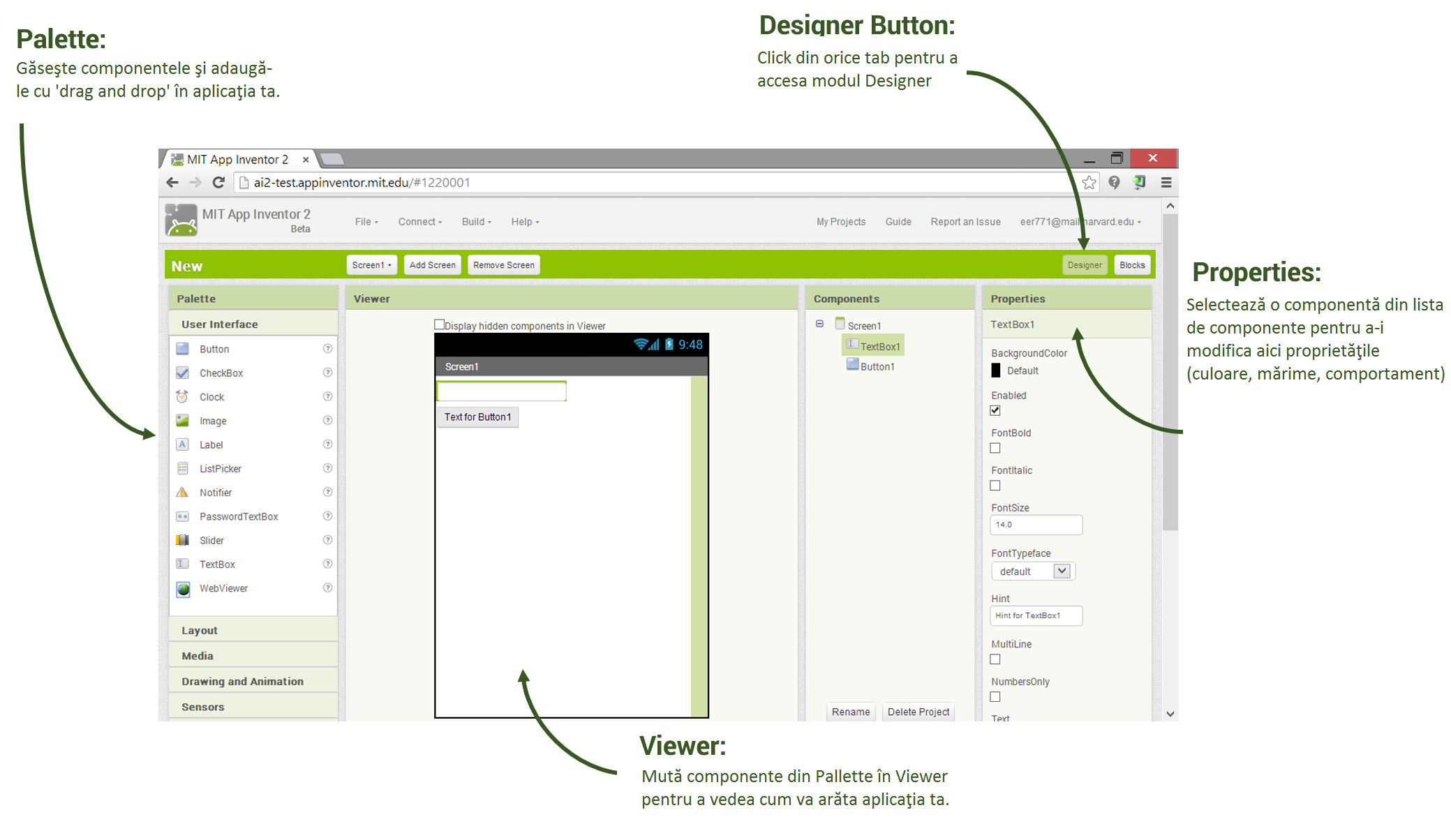
Task: Select the CheckBox component icon in Palette
Action: tap(182, 373)
